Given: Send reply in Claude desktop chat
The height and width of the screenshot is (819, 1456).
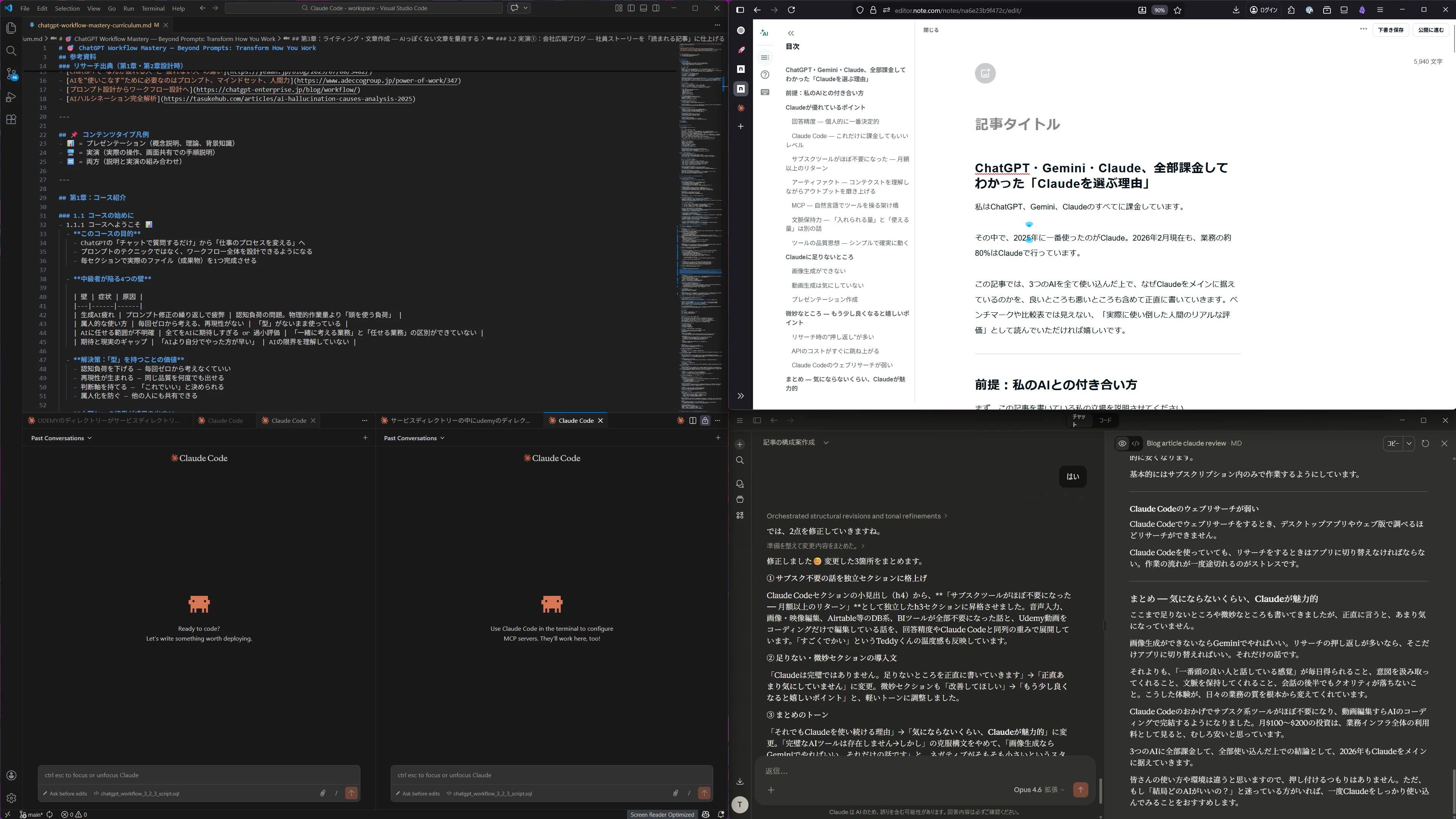Looking at the screenshot, I should pyautogui.click(x=1080, y=790).
